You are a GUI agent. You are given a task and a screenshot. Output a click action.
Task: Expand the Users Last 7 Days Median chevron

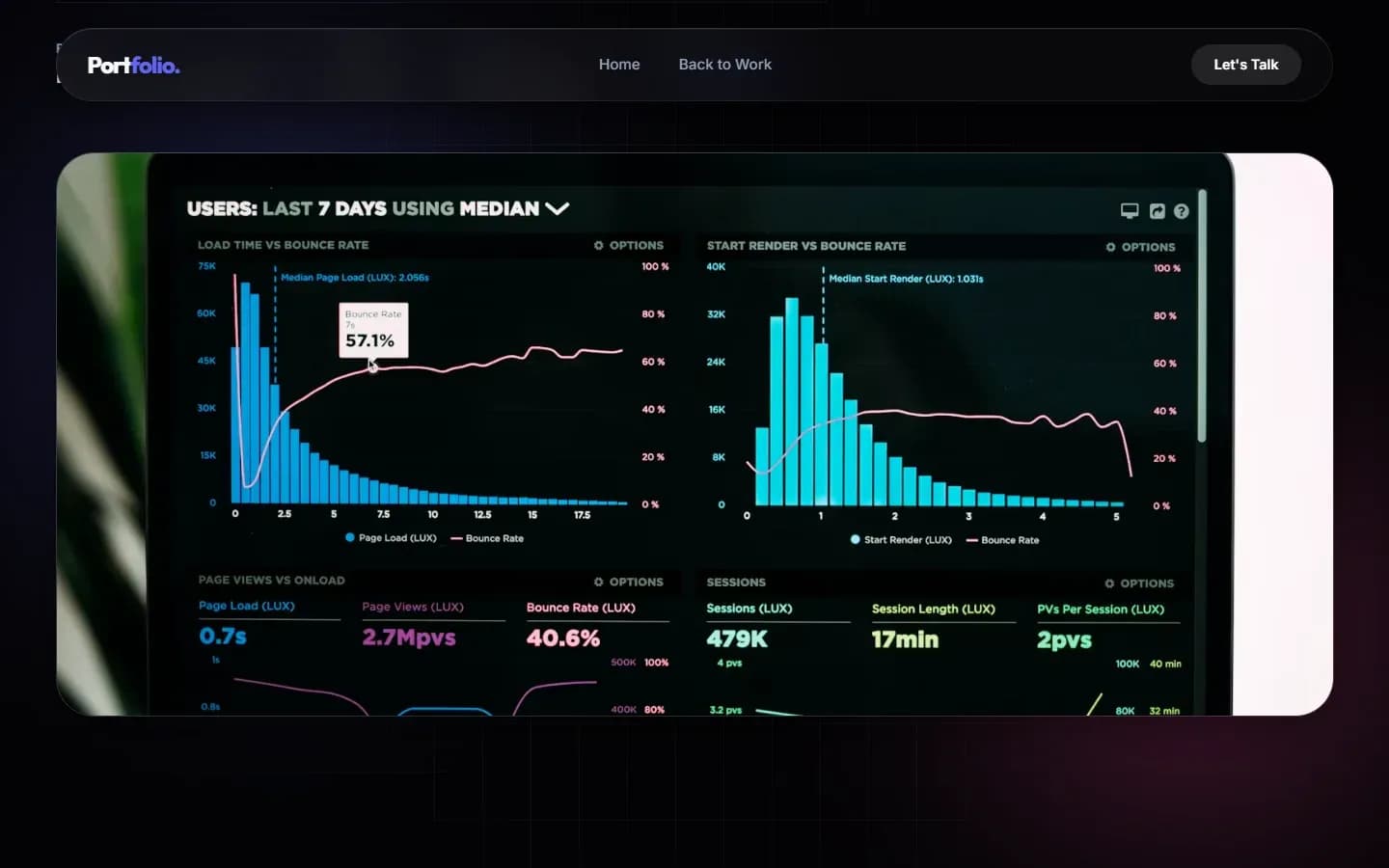coord(558,208)
